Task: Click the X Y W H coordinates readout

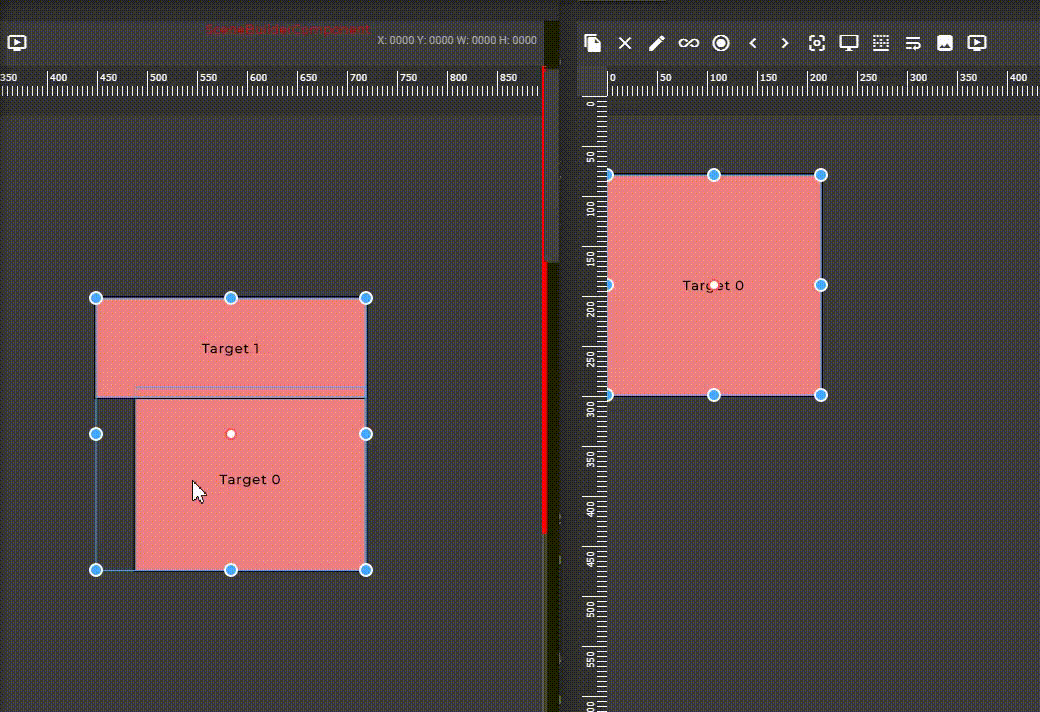Action: (457, 40)
